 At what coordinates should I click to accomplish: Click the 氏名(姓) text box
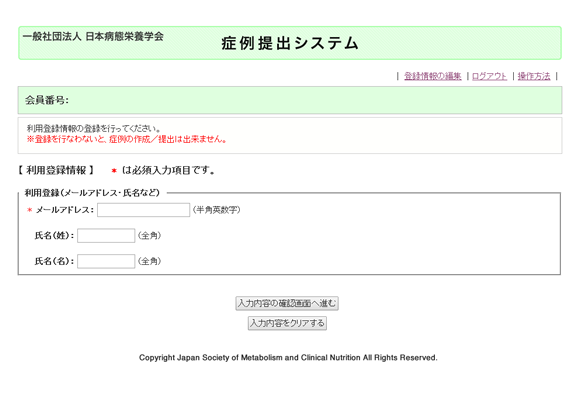106,236
